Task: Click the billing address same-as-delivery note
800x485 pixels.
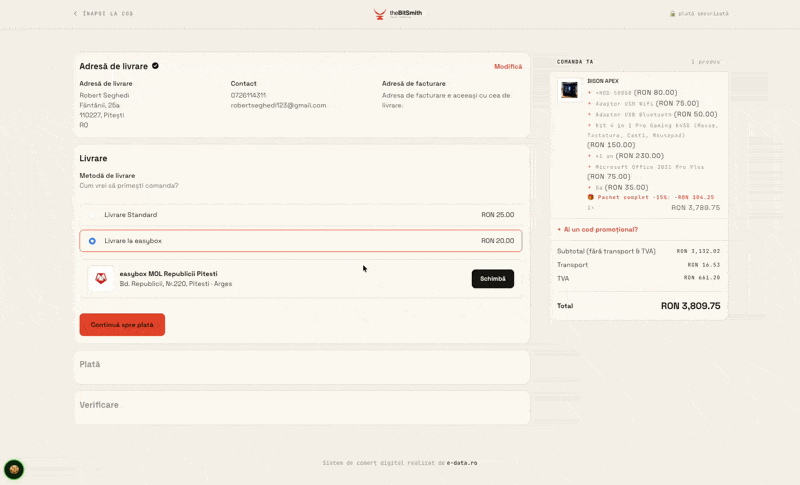Action: [446, 100]
